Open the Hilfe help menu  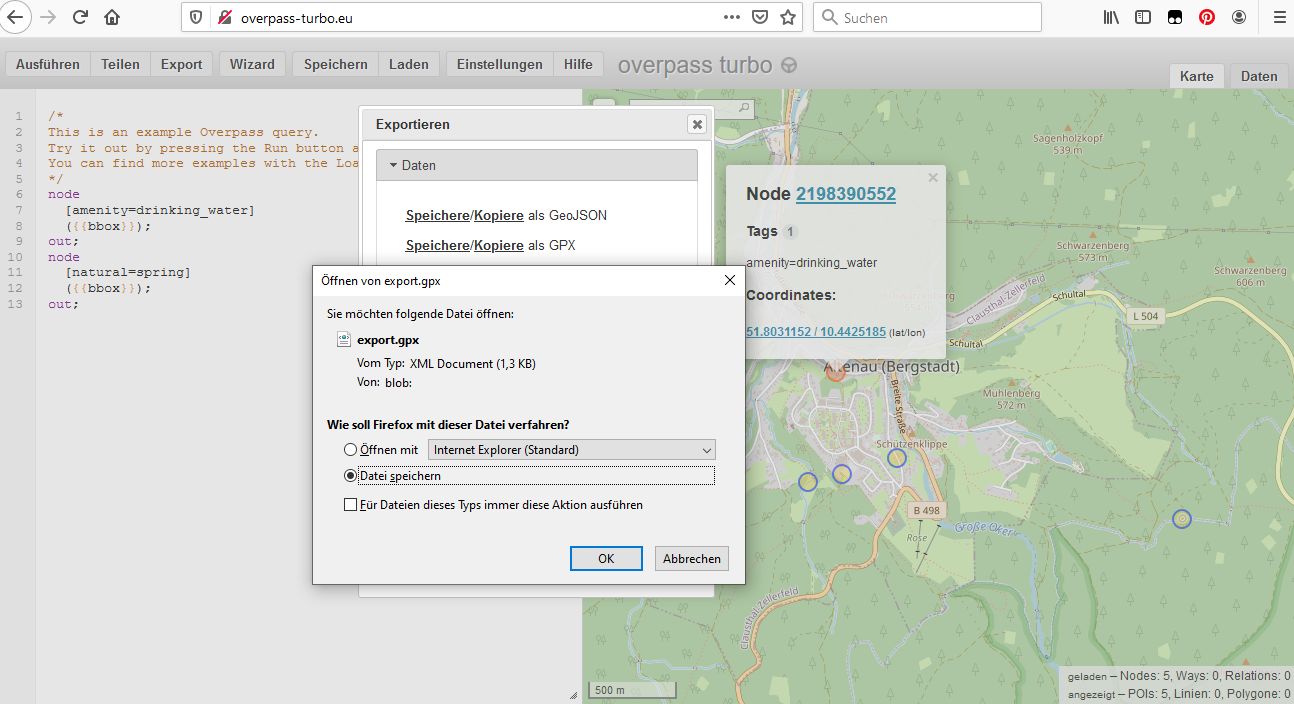[578, 64]
